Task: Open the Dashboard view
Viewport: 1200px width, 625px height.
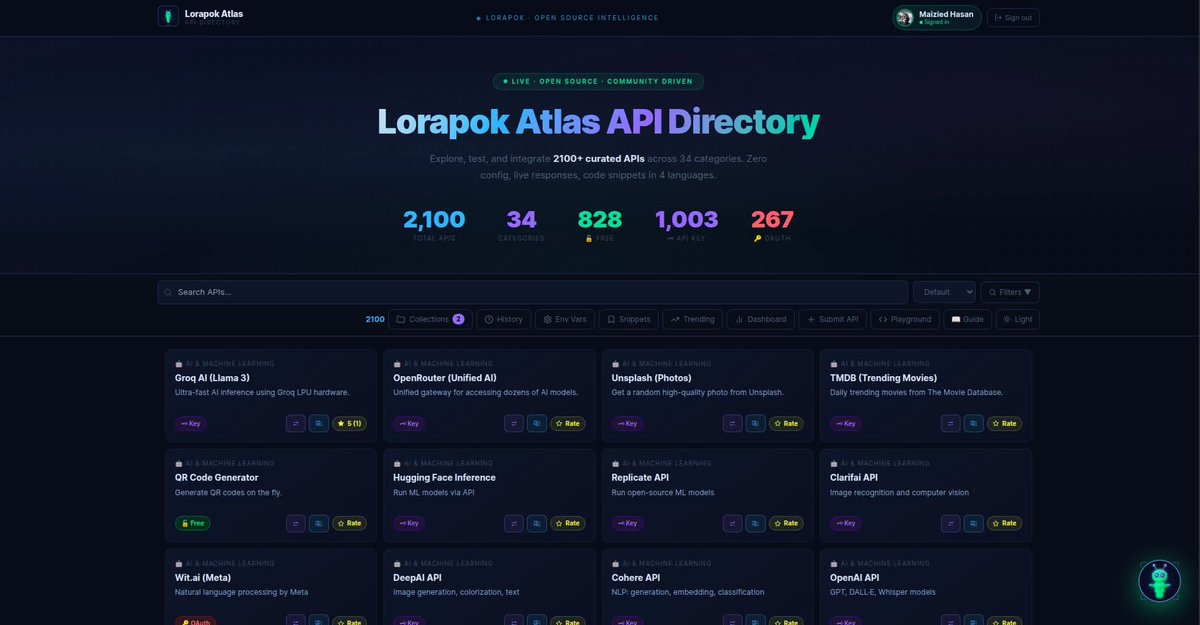Action: 760,319
